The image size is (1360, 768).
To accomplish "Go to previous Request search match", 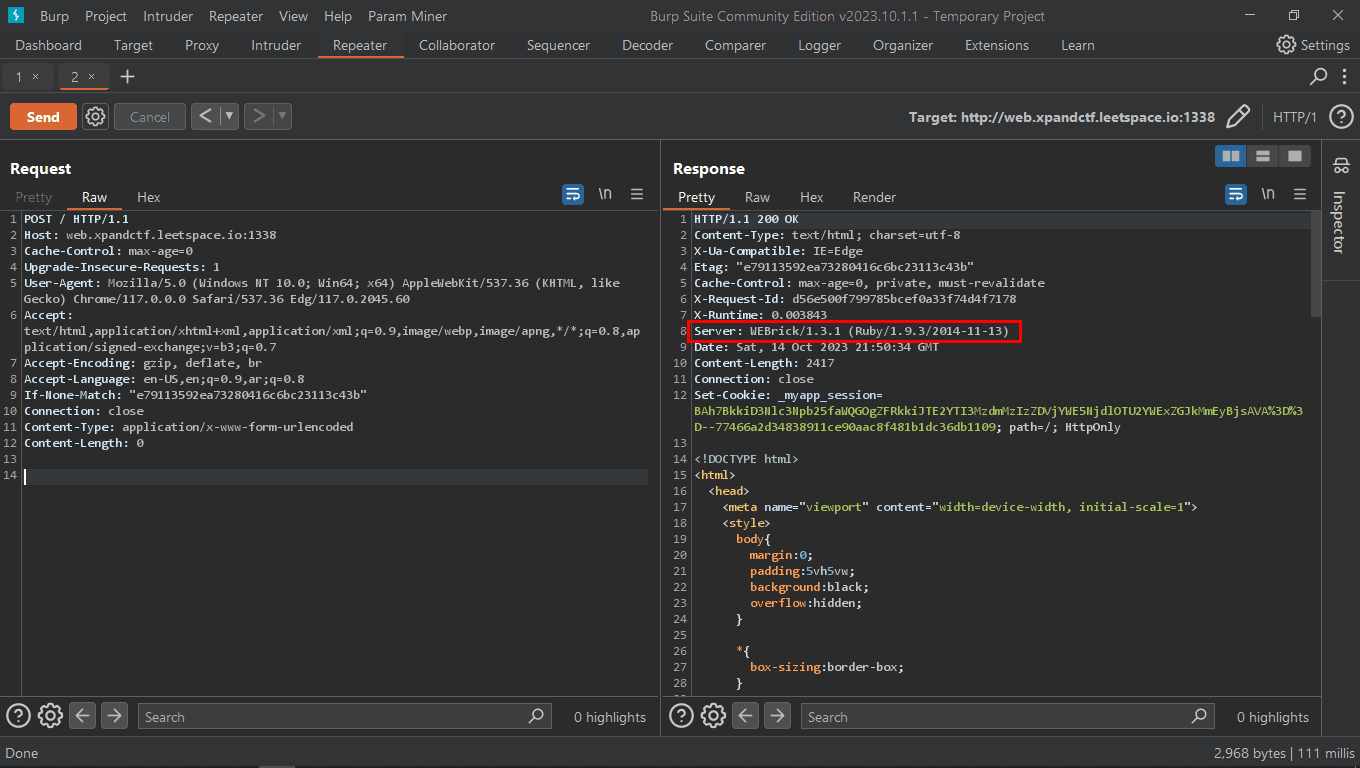I will 82,716.
